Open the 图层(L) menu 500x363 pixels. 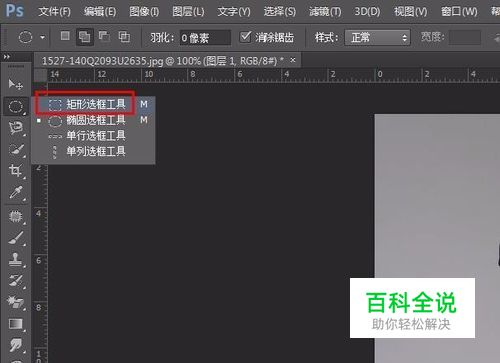click(188, 12)
